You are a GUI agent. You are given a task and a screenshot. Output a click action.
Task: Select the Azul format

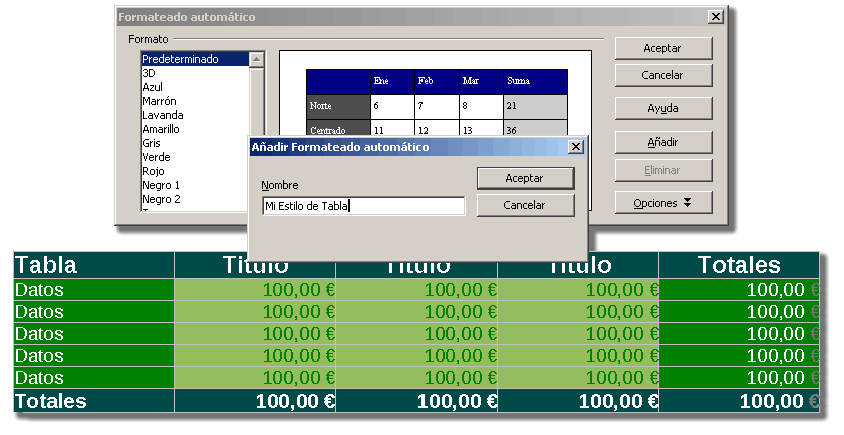tap(195, 87)
